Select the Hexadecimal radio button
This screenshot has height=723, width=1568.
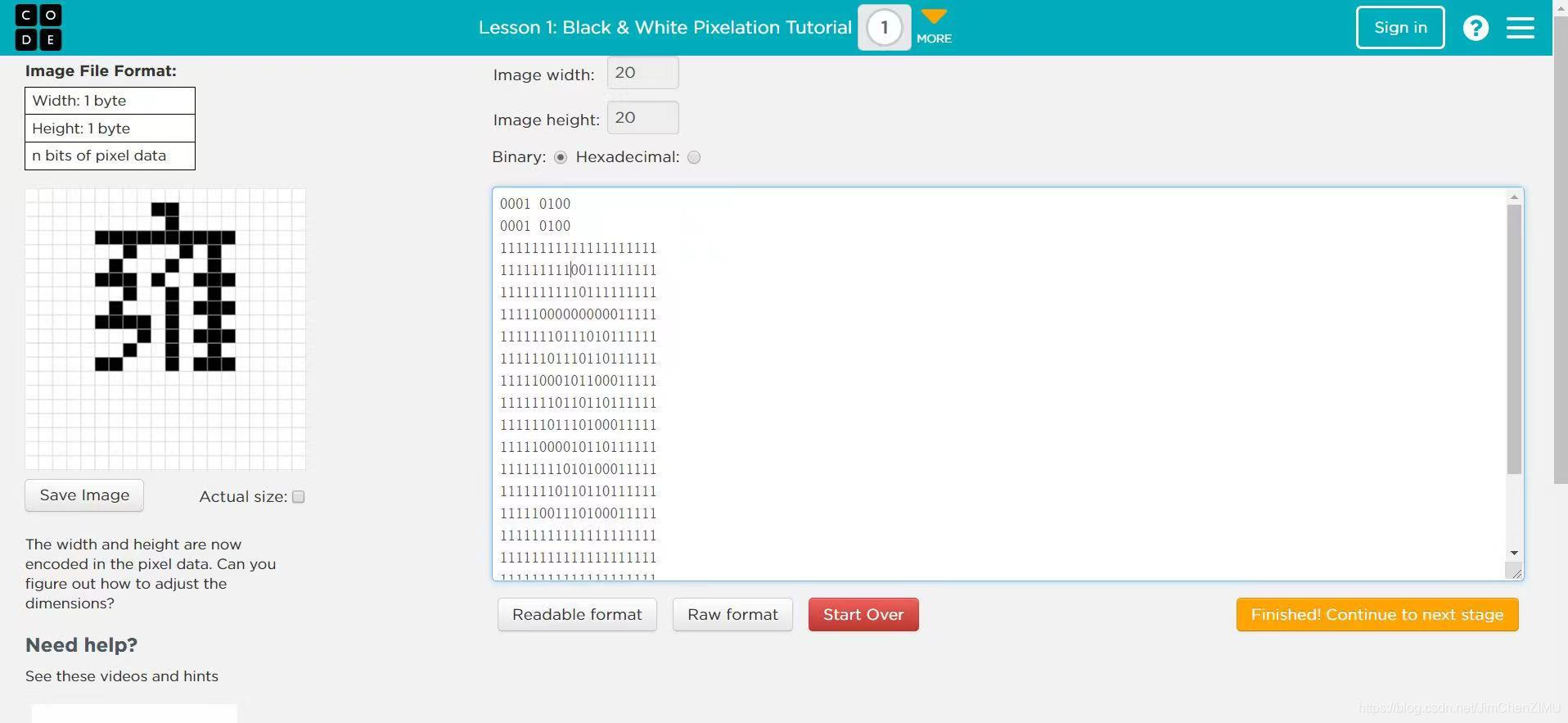tap(694, 157)
